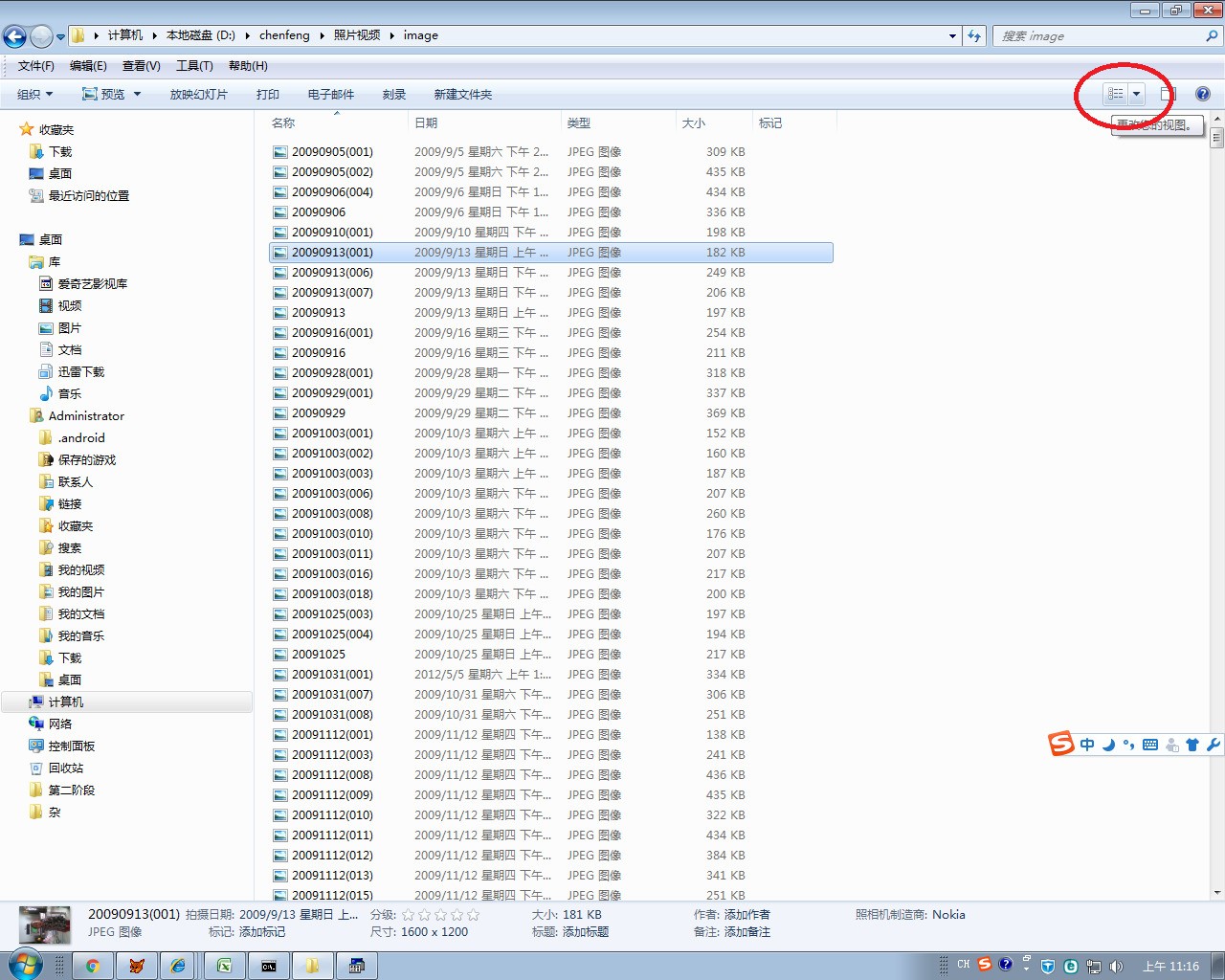The width and height of the screenshot is (1225, 980).
Task: Click the Explorer folder taskbar icon
Action: click(x=312, y=966)
